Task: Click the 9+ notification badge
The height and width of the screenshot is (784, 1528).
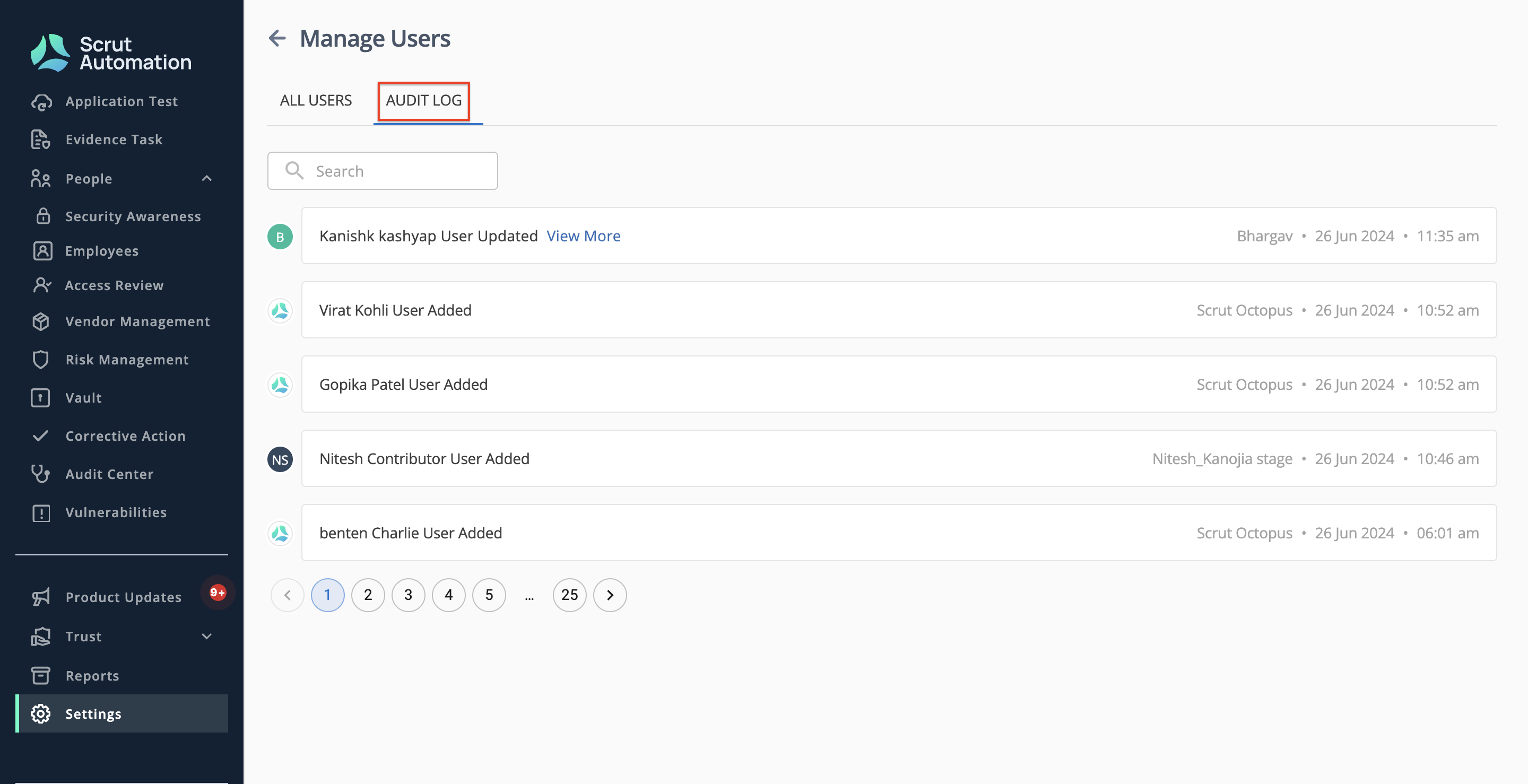Action: [x=218, y=592]
